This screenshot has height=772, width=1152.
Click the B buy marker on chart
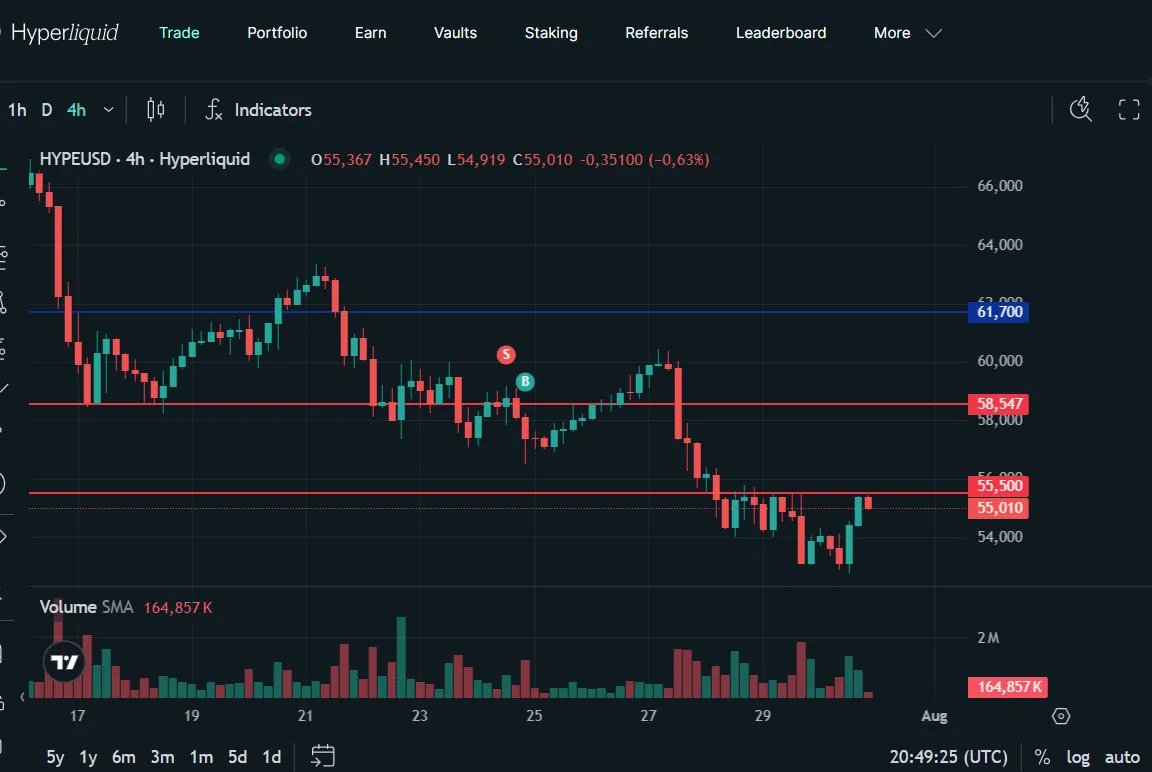525,381
